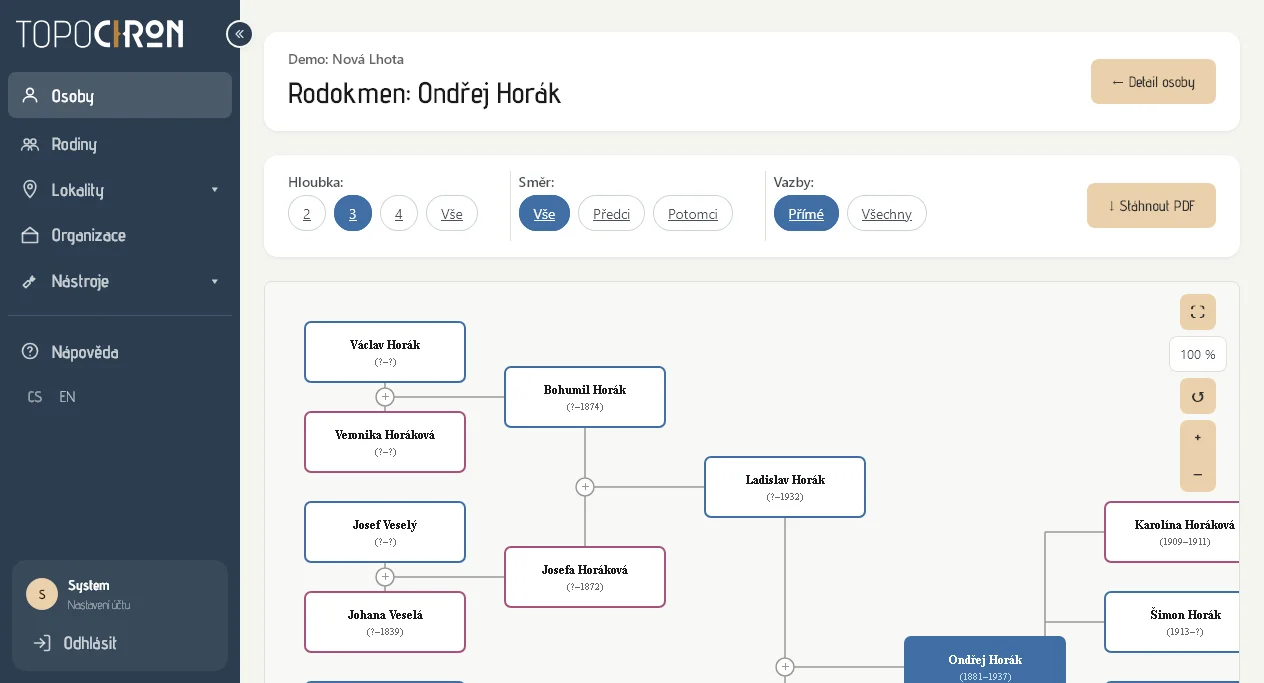1264x683 pixels.
Task: Open the Organizace section
Action: [x=120, y=235]
